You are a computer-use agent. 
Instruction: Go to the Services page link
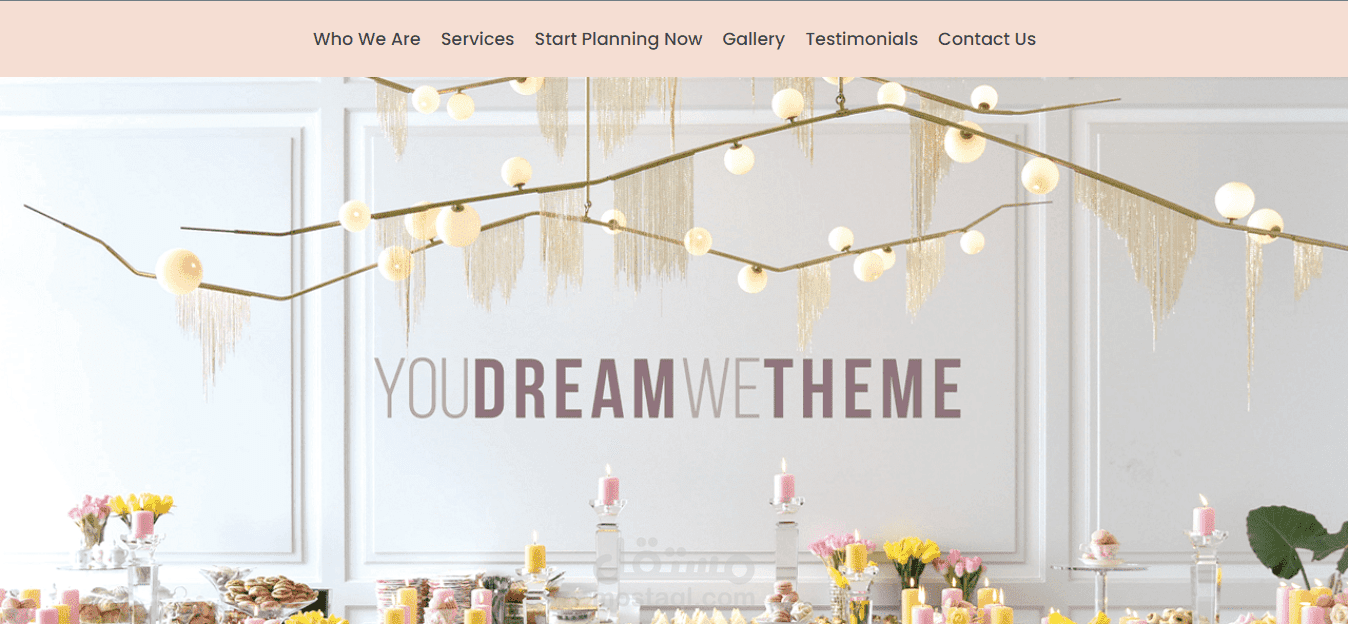(477, 39)
